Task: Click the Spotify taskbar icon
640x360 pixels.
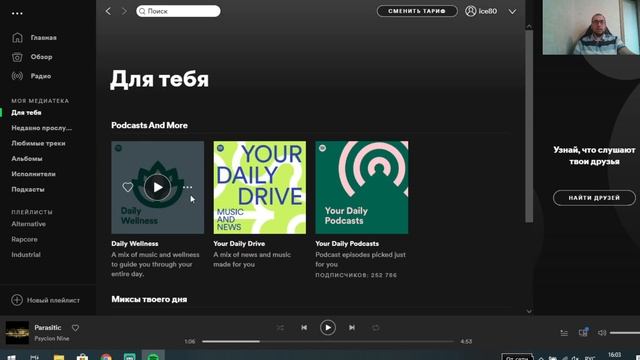Action: coord(153,356)
